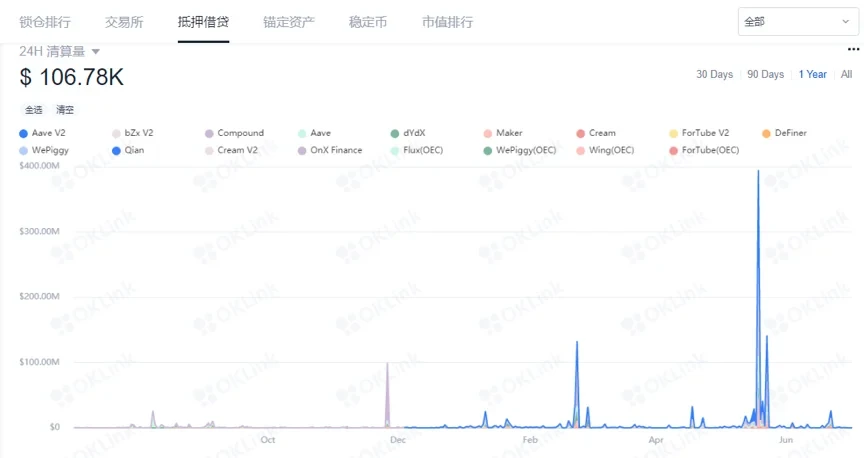Toggle the ForTube V2 legend series
This screenshot has width=864, height=458.
(699, 133)
